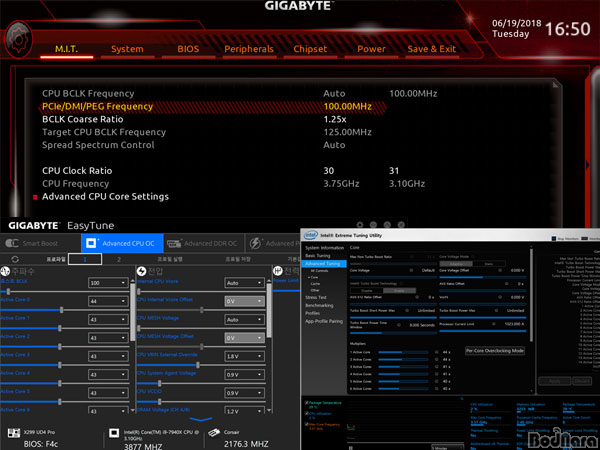Click the refresh icon beside the profile numbers
The image size is (600, 450).
pyautogui.click(x=15, y=259)
